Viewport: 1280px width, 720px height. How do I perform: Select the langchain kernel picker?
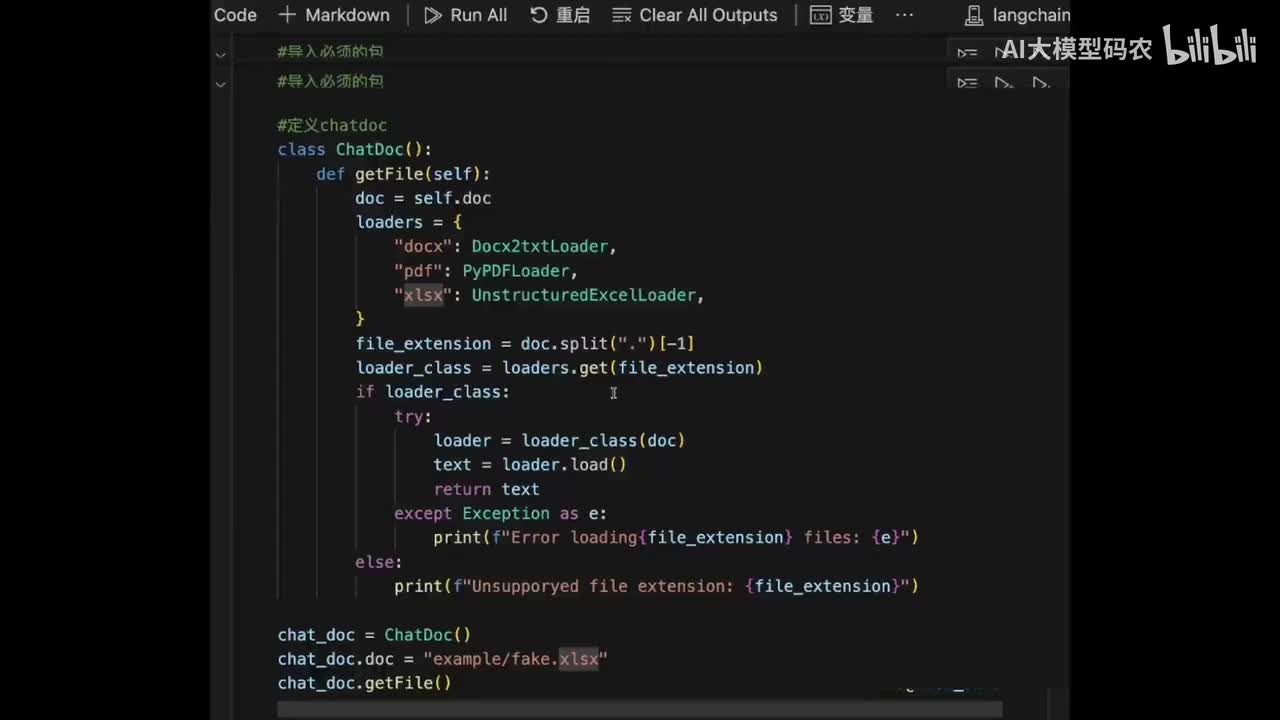(x=1018, y=15)
